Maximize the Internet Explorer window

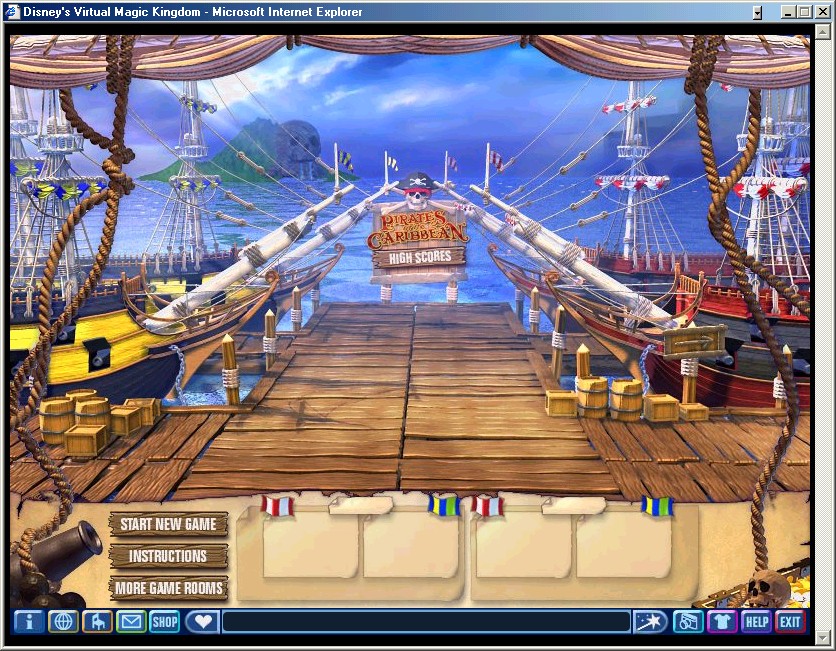(805, 12)
